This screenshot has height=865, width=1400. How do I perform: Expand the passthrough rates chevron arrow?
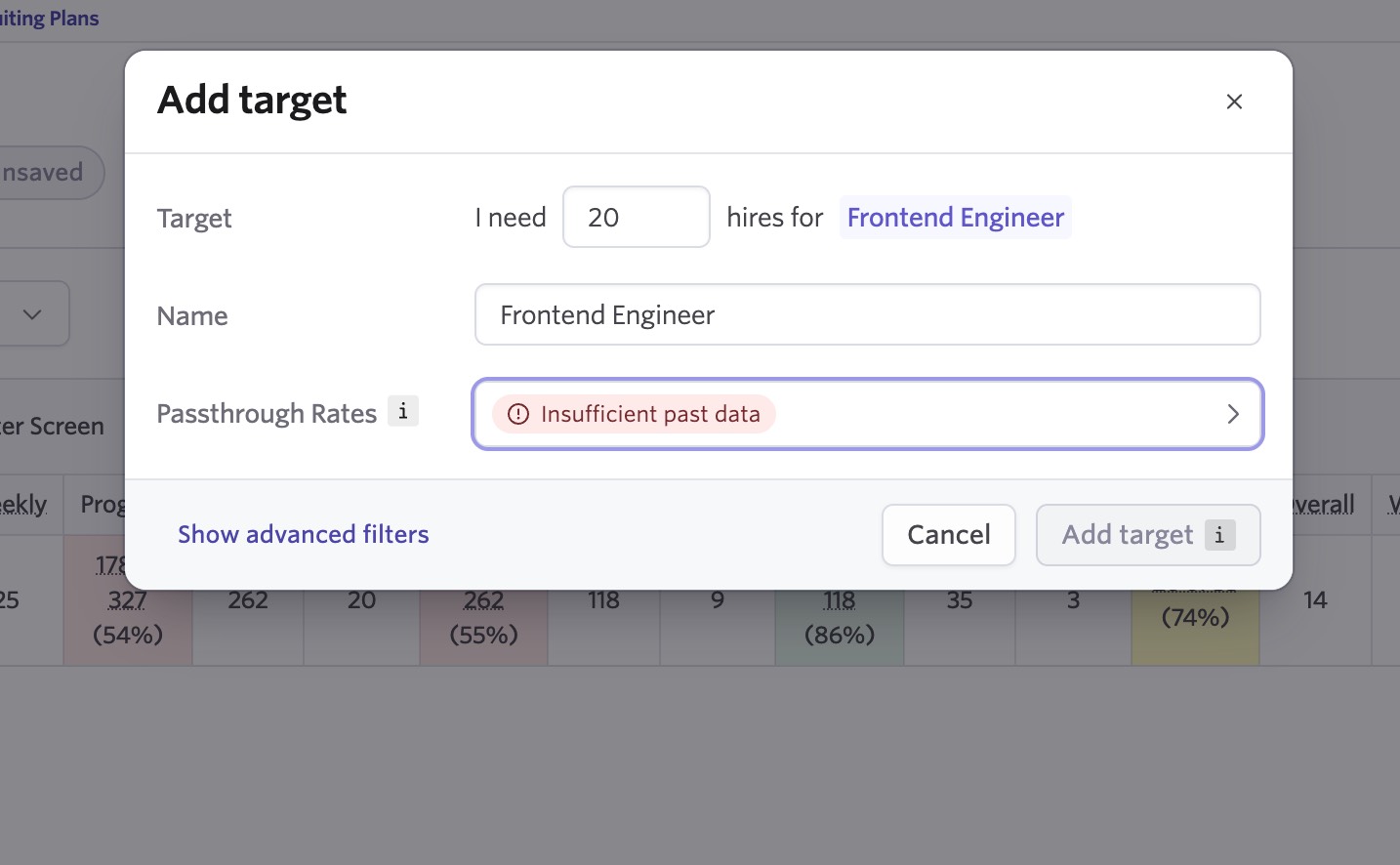[x=1233, y=414]
